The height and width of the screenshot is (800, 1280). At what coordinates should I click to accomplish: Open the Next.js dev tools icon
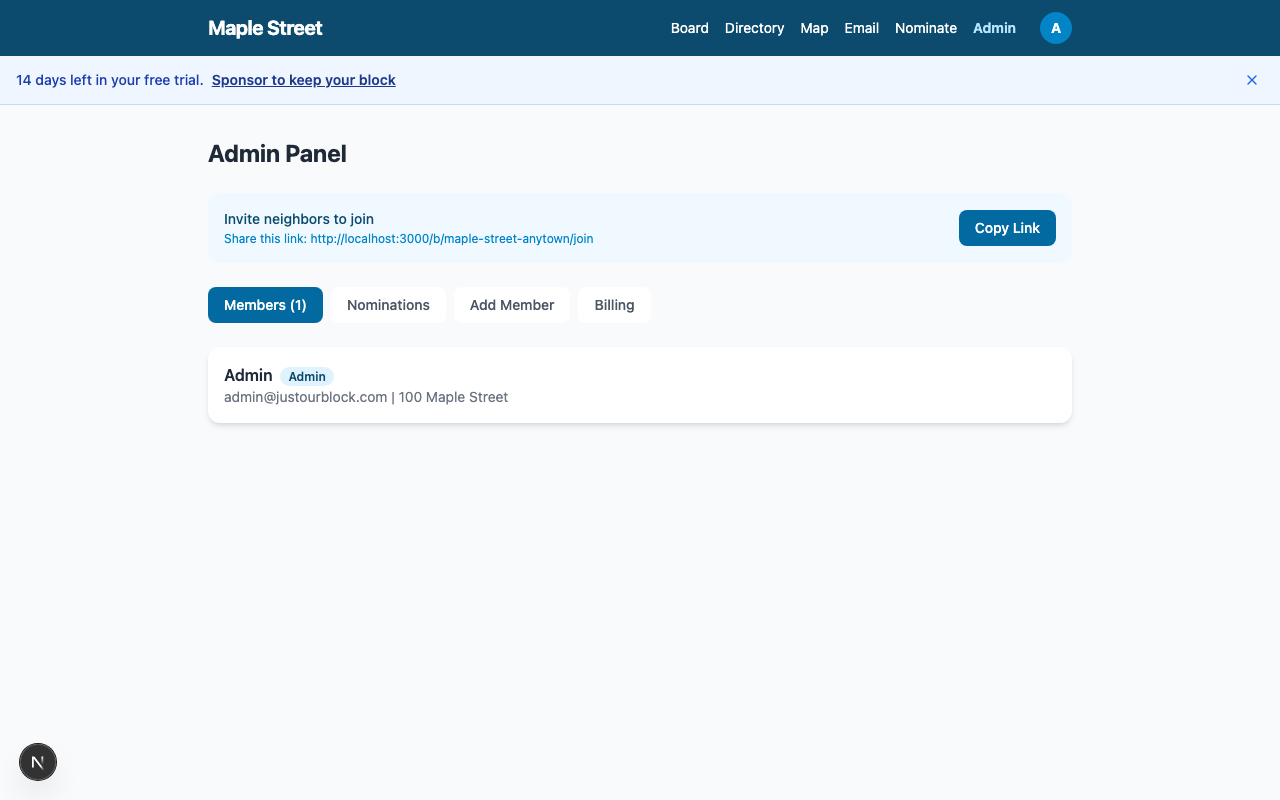click(38, 762)
